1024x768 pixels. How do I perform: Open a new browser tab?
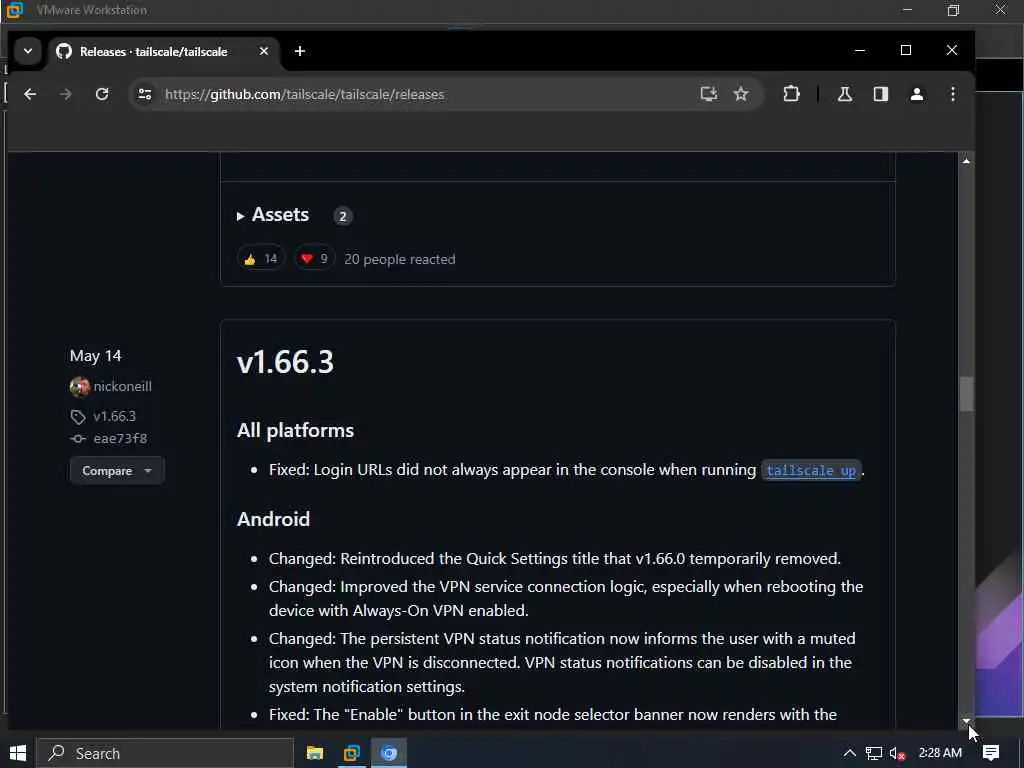pos(300,51)
